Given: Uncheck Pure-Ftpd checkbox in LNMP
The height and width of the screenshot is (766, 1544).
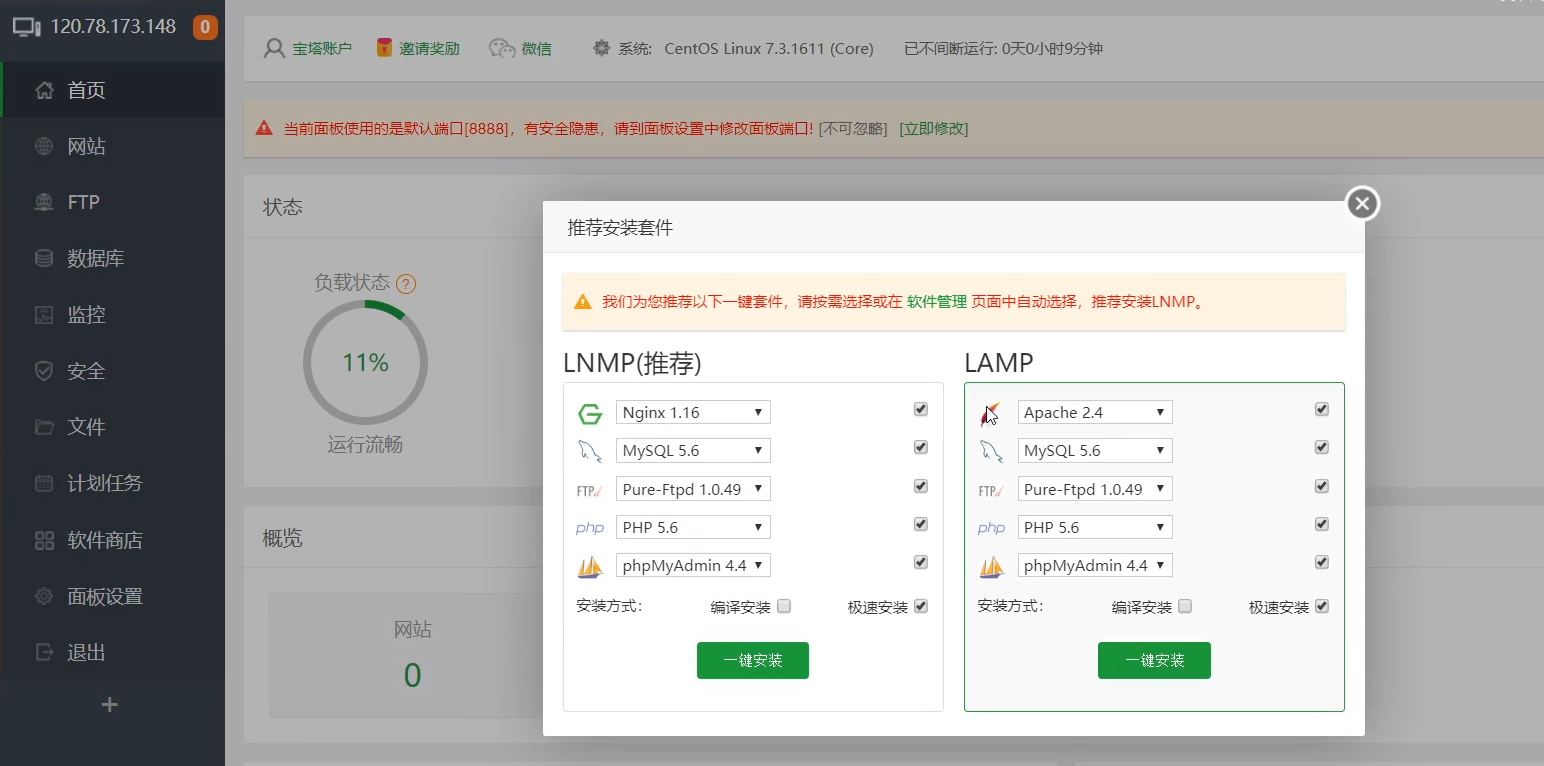Looking at the screenshot, I should (921, 486).
